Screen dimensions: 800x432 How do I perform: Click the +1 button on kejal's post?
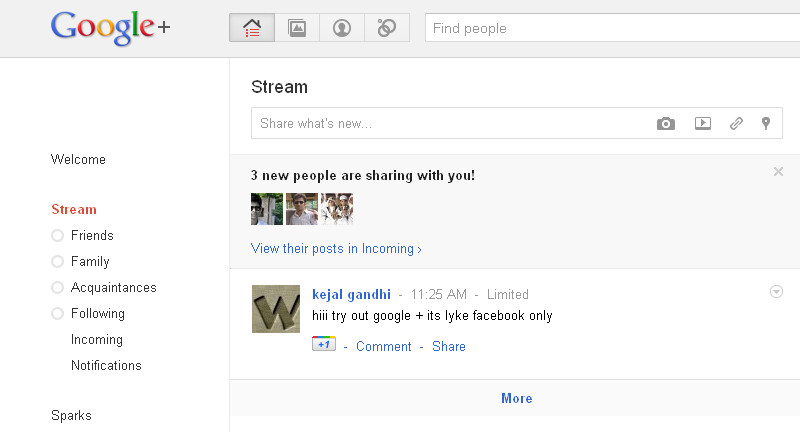(324, 344)
